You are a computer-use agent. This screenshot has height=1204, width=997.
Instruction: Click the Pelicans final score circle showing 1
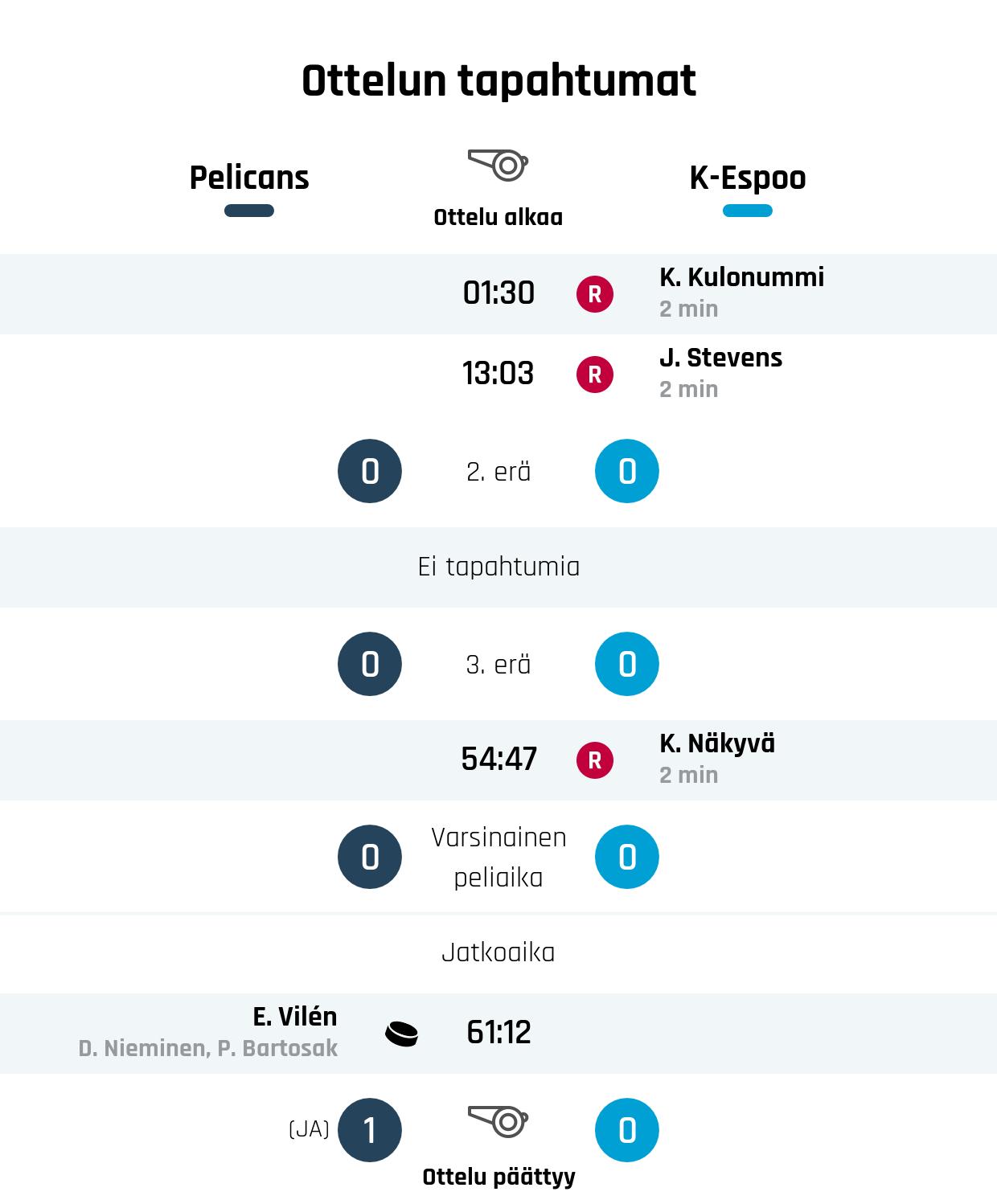pyautogui.click(x=370, y=1130)
